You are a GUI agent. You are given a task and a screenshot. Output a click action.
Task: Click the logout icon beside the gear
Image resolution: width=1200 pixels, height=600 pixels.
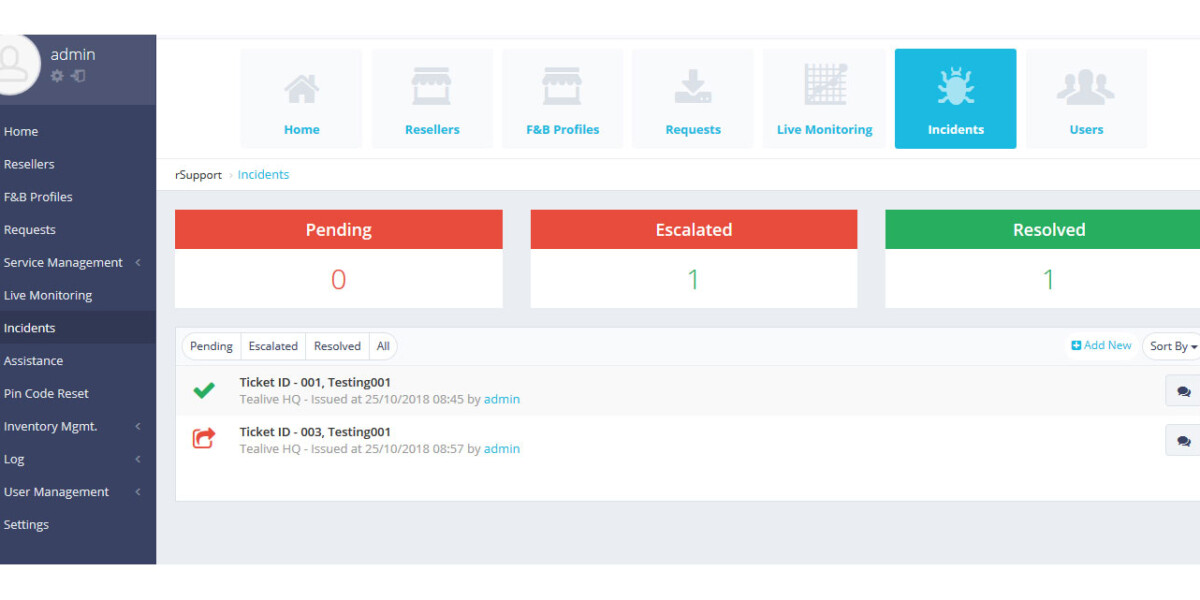78,76
